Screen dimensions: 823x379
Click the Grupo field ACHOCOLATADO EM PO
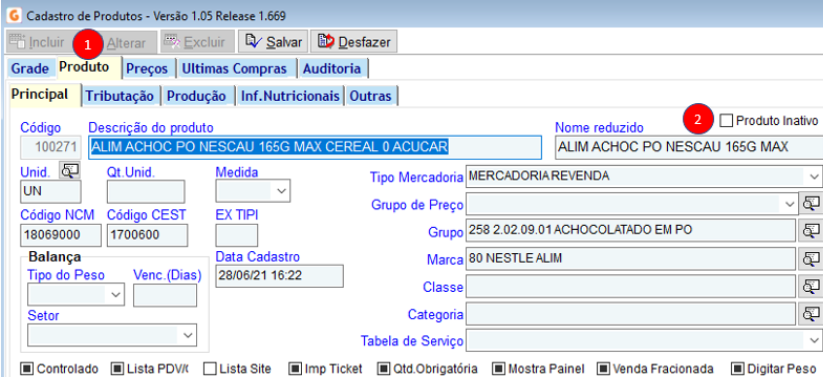(x=630, y=230)
